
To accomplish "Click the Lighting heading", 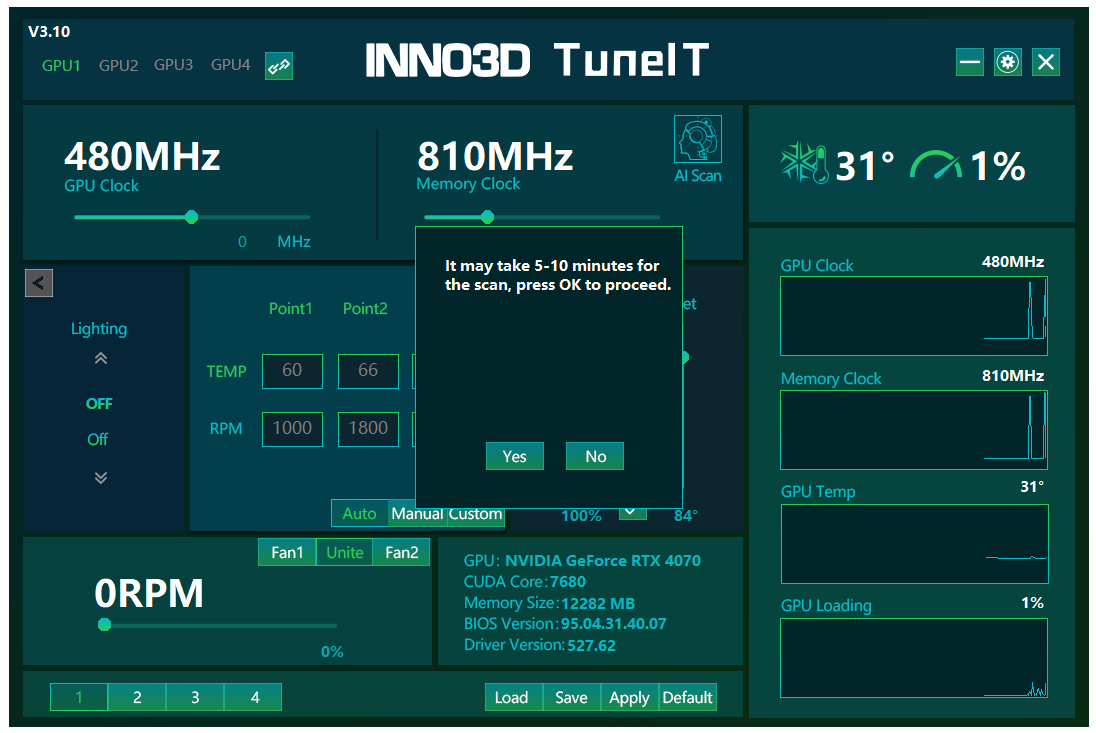I will (99, 328).
